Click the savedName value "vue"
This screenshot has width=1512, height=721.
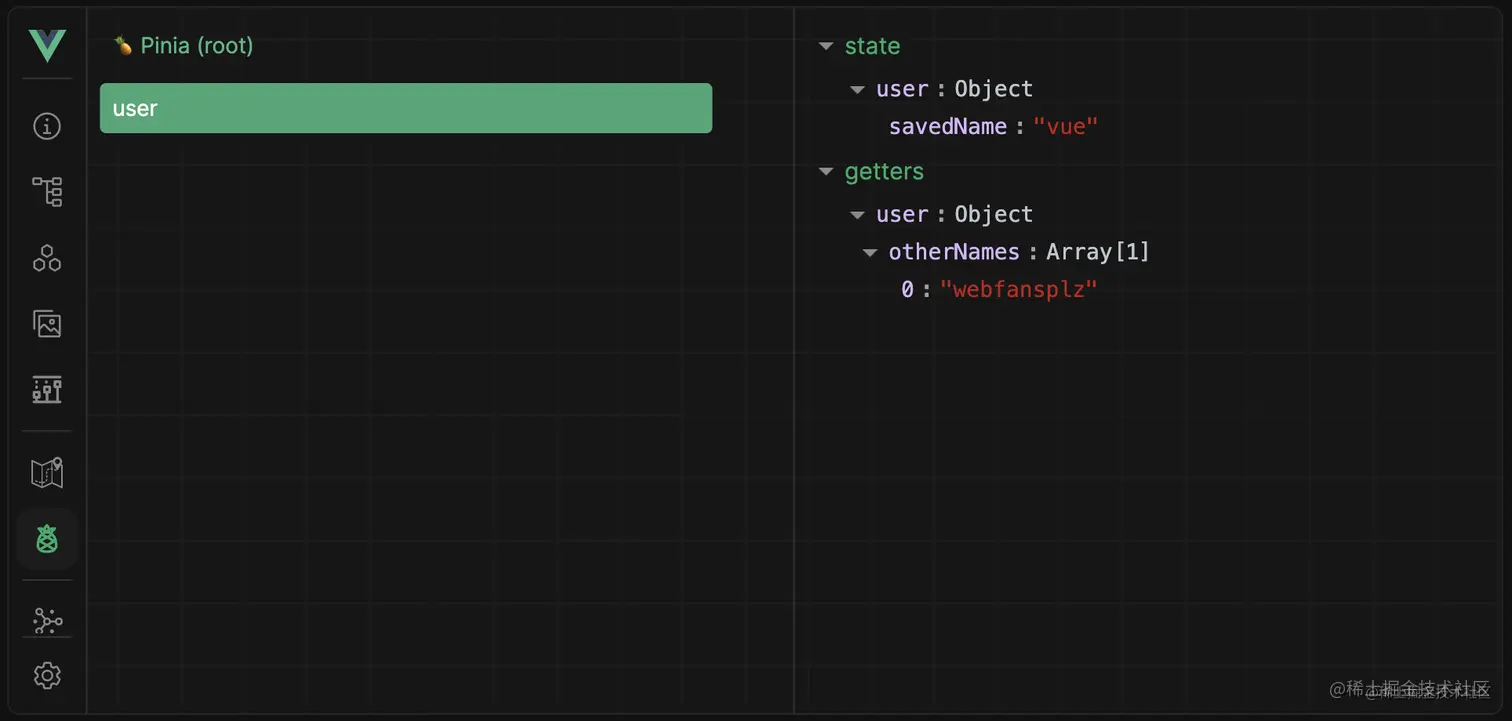(1066, 127)
